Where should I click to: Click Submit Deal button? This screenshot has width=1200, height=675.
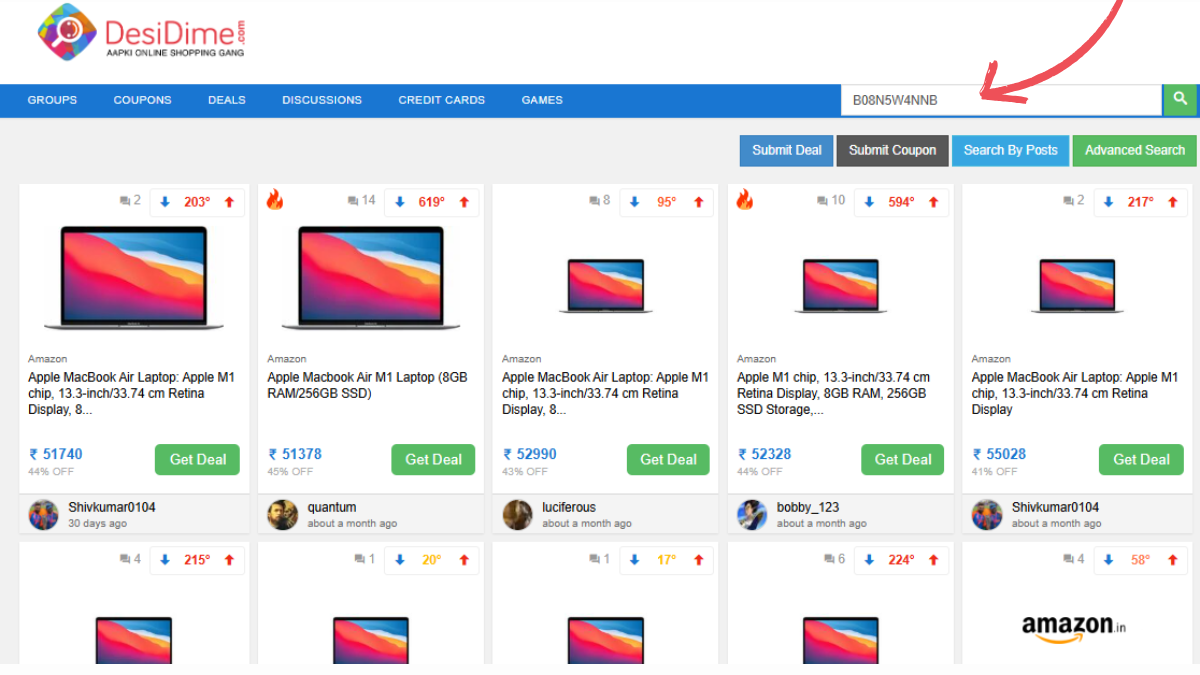coord(786,150)
